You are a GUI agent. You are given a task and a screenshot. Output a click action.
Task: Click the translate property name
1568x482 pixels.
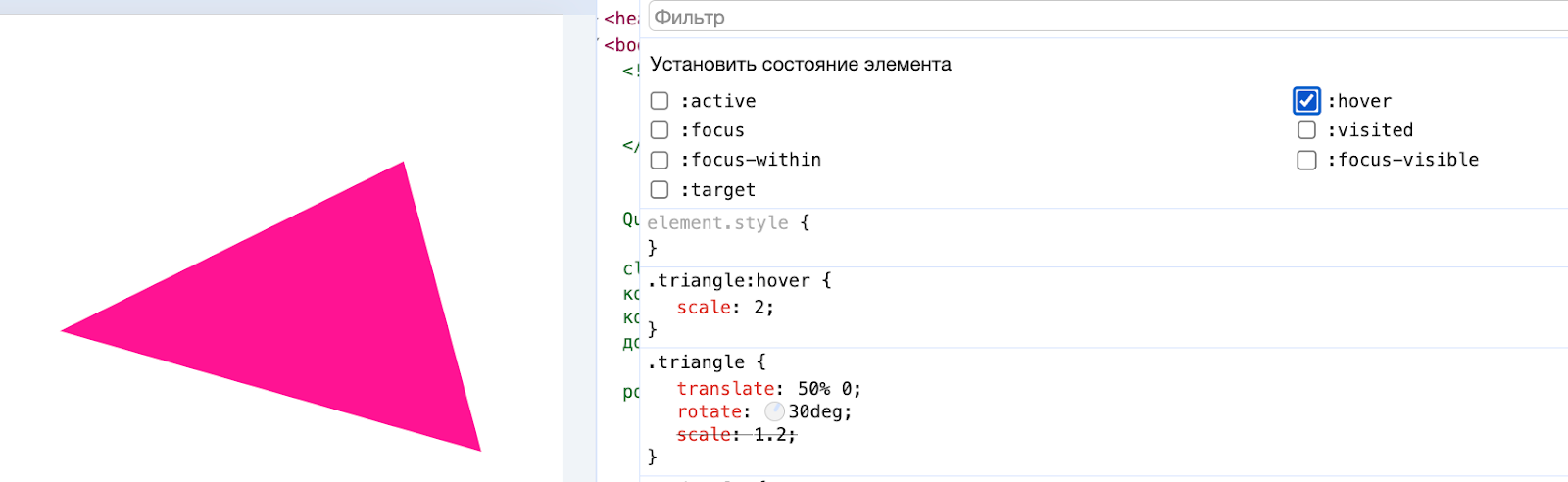coord(724,389)
